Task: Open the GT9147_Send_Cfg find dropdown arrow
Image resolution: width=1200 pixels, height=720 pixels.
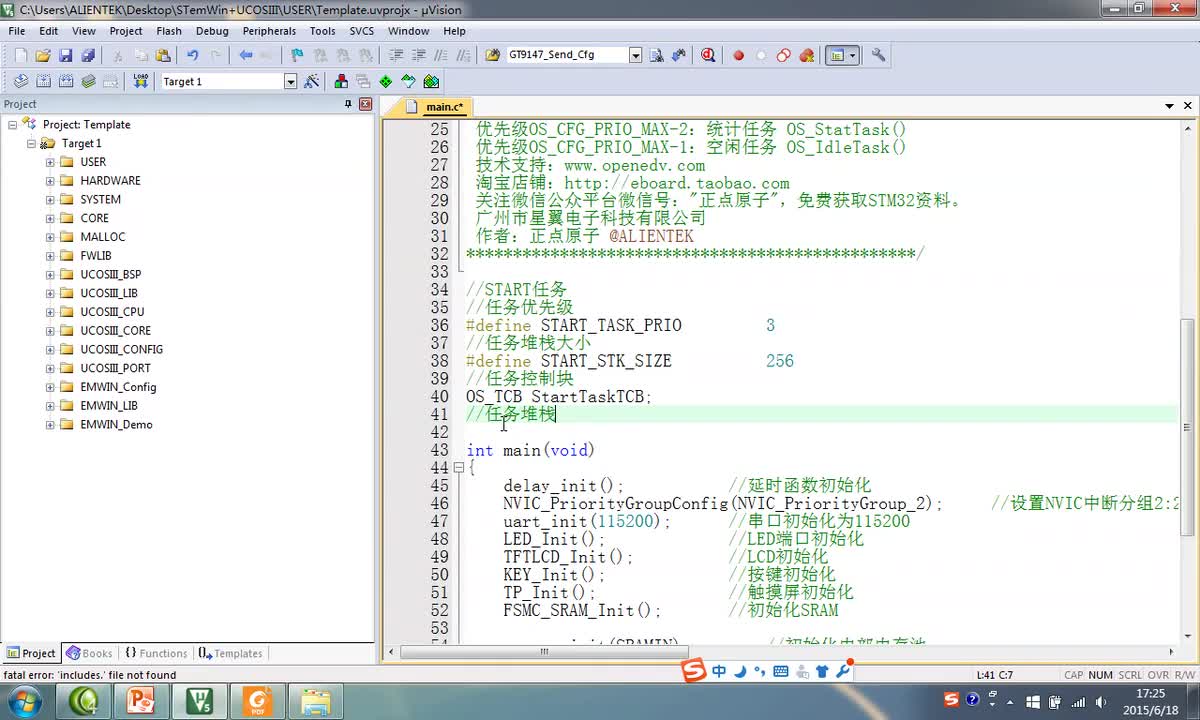Action: [x=635, y=56]
